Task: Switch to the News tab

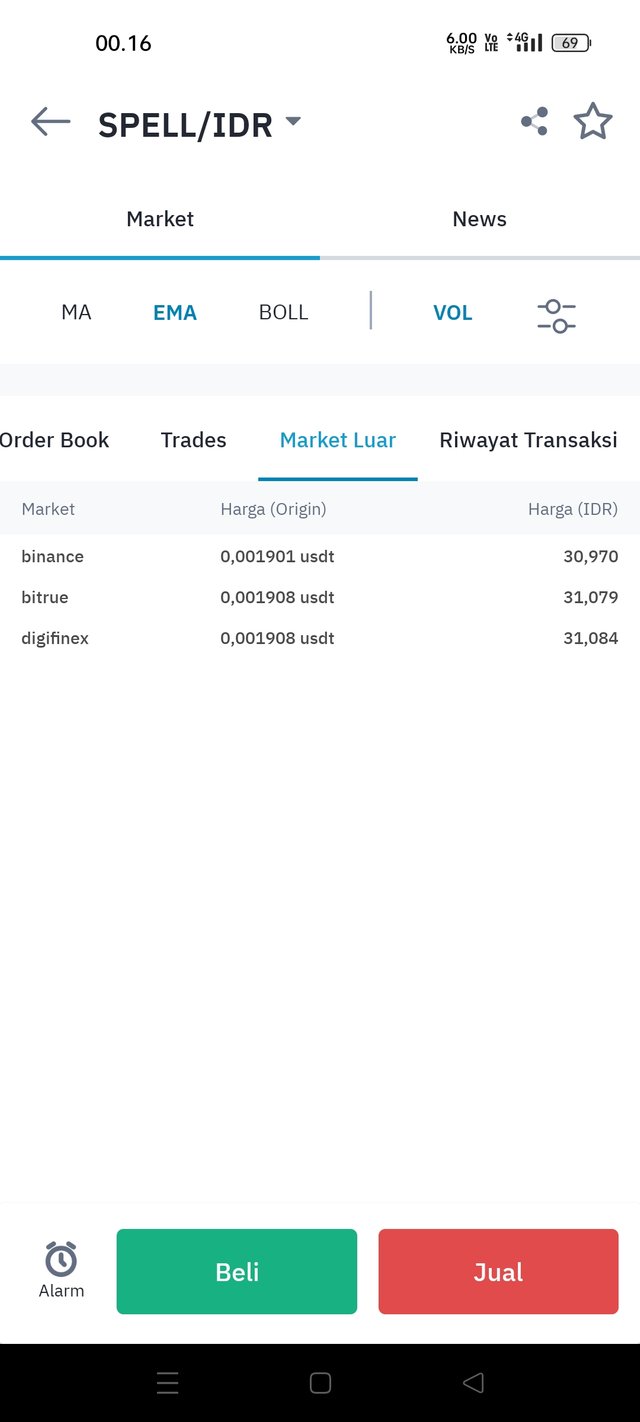Action: pos(480,219)
